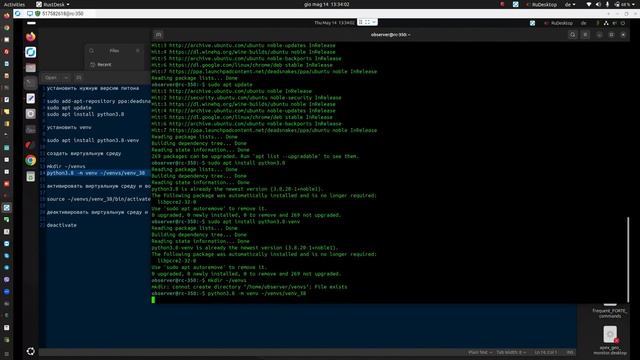Open the host battery system menu
The width and height of the screenshot is (640, 360).
pyautogui.click(x=623, y=4)
